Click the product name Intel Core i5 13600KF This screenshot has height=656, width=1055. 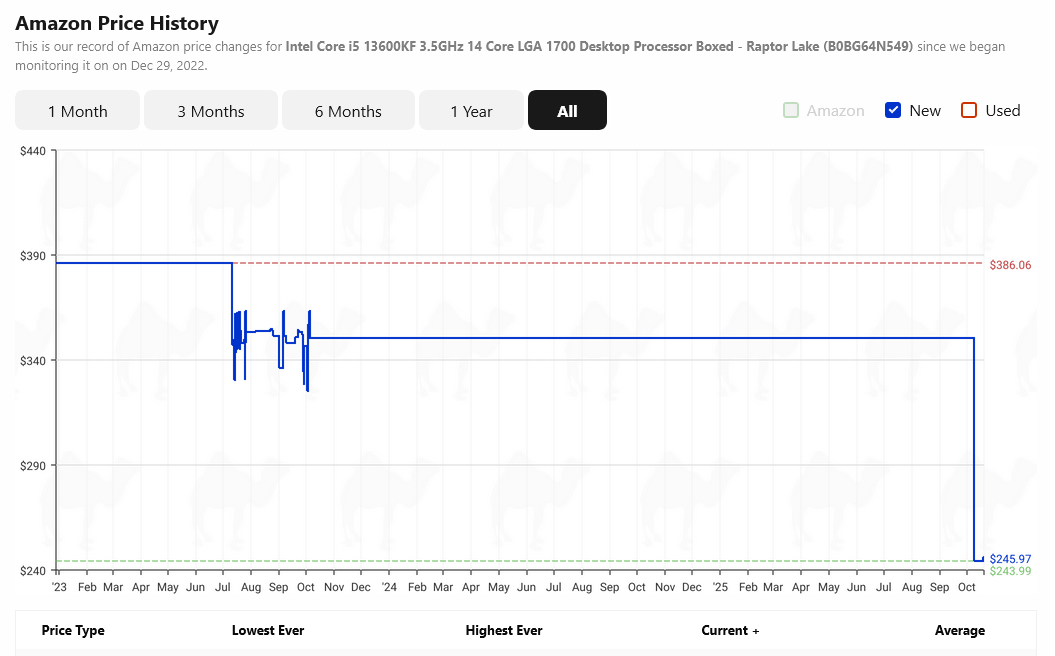point(599,46)
